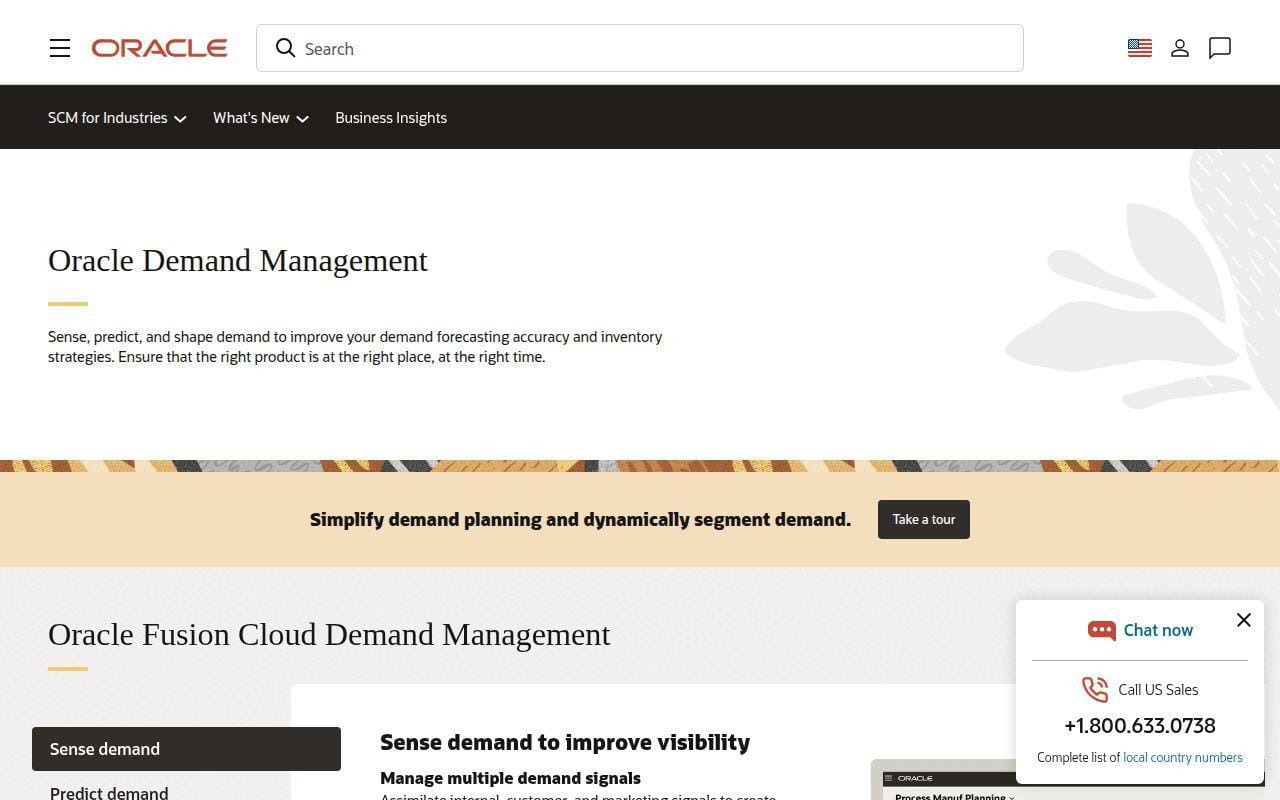Open the user account icon
Screen dimensions: 1280x800
click(1180, 48)
